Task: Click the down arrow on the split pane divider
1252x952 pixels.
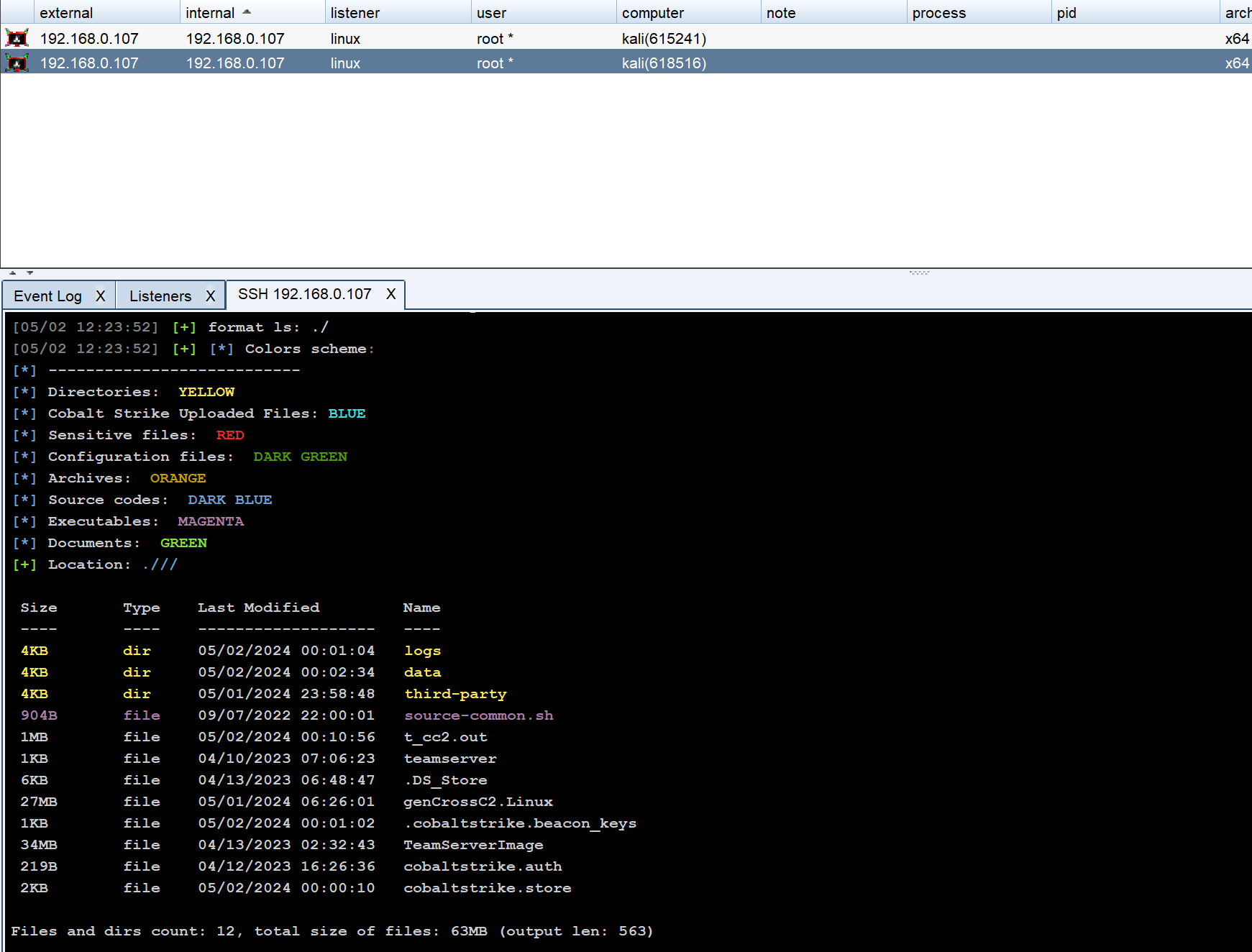Action: (29, 273)
